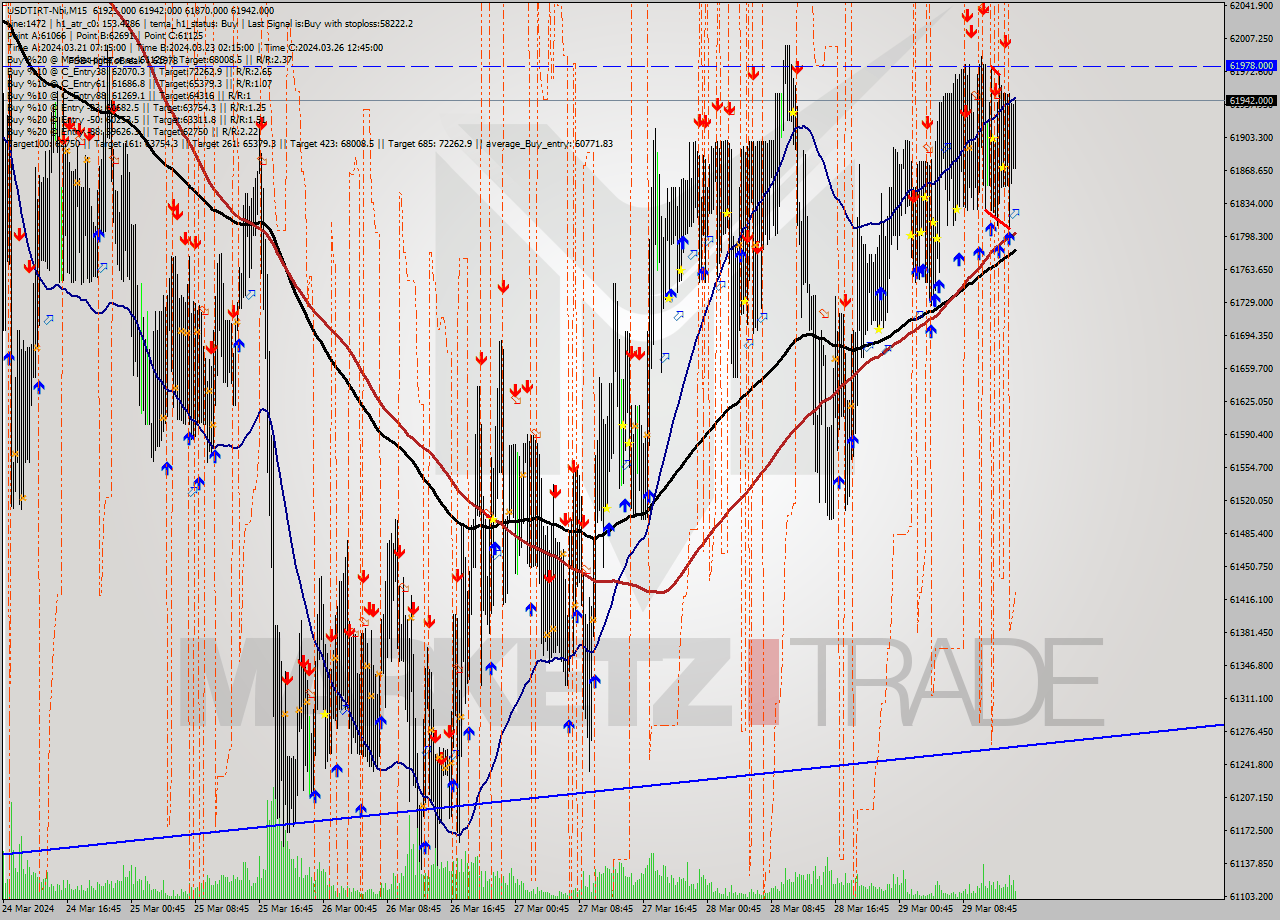Click the 62007.250 price axis label

[1251, 38]
